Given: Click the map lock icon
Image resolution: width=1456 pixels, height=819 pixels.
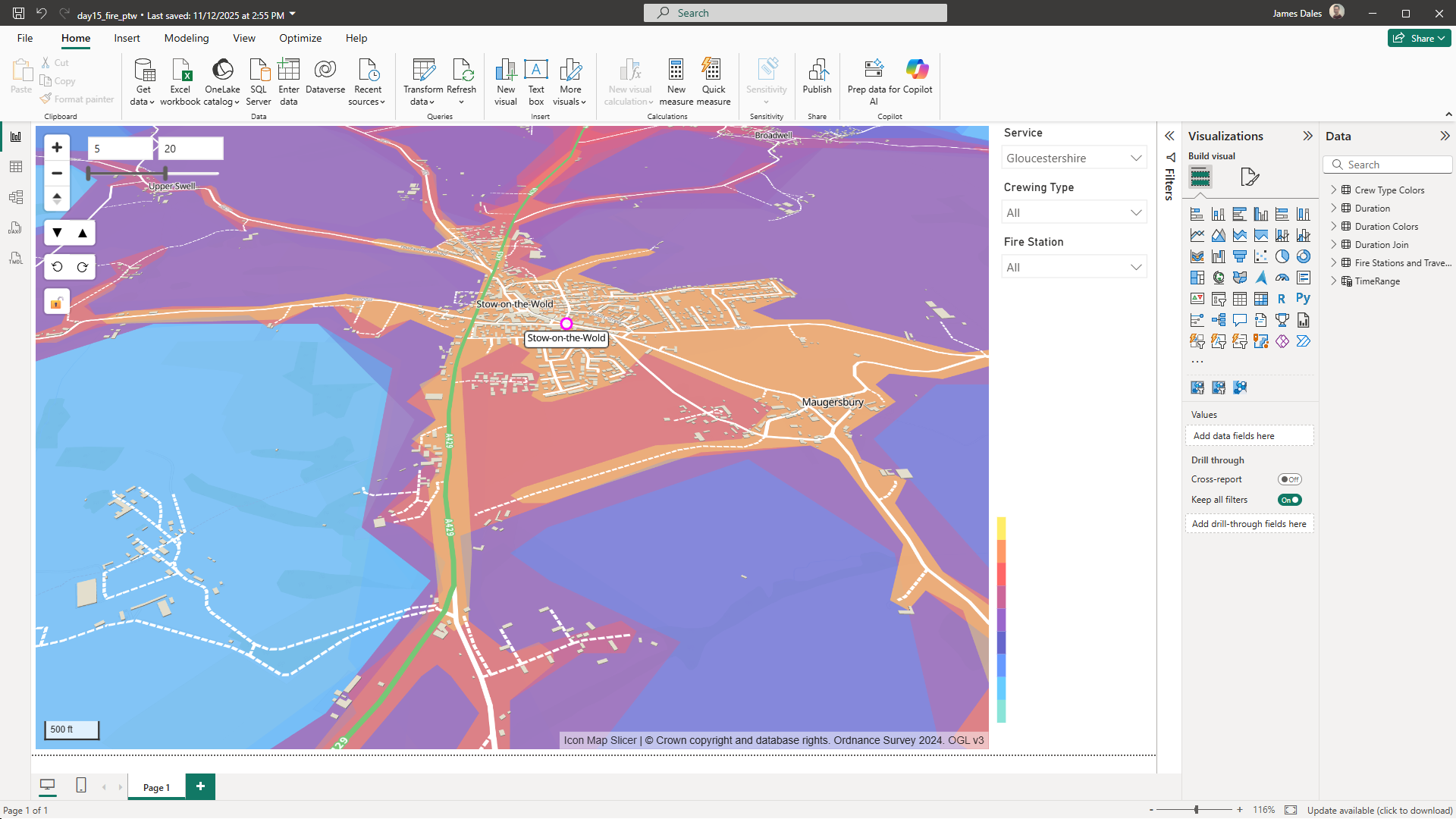Looking at the screenshot, I should point(57,303).
